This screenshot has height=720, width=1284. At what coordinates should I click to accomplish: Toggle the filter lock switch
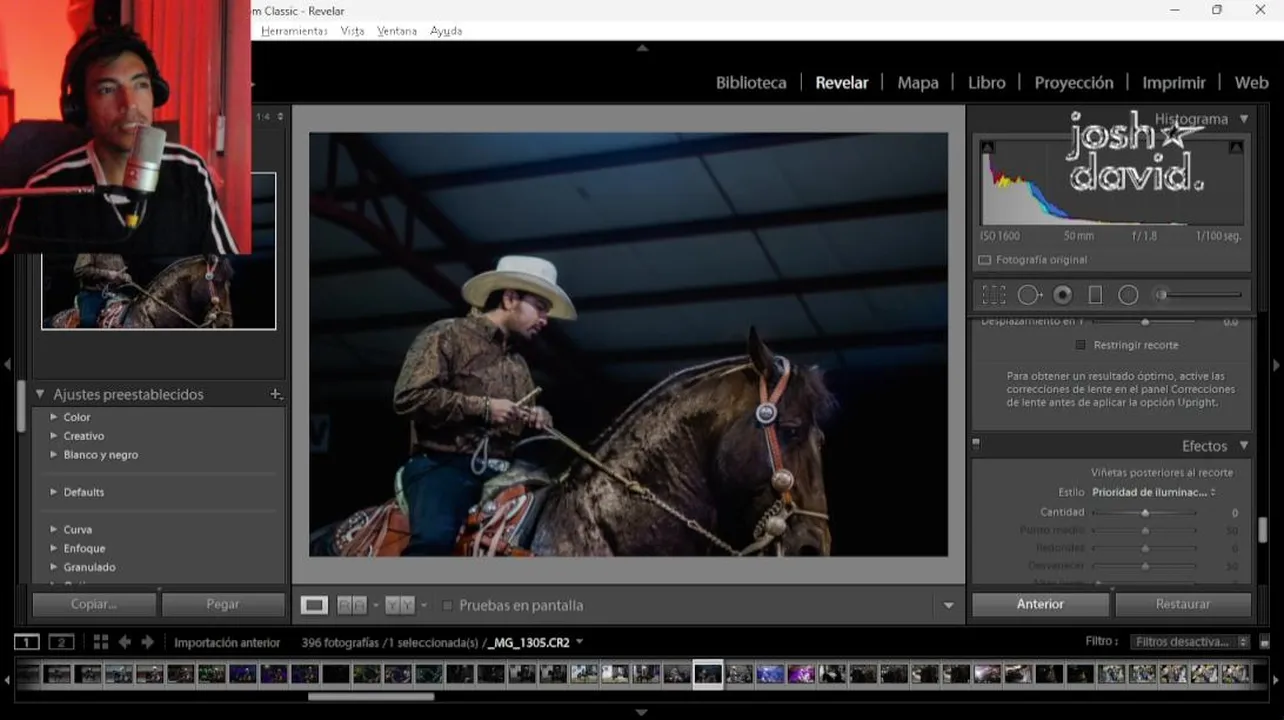click(x=1265, y=642)
